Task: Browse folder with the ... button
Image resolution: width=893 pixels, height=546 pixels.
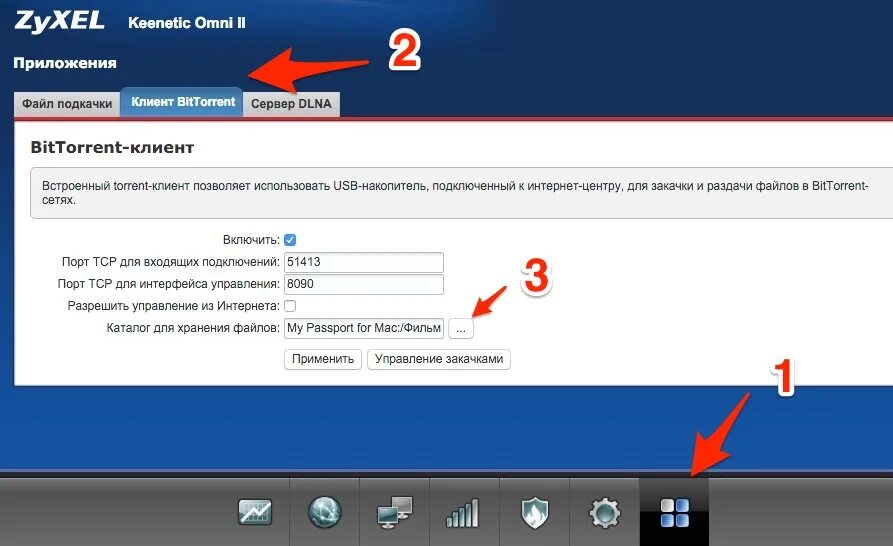Action: tap(461, 329)
